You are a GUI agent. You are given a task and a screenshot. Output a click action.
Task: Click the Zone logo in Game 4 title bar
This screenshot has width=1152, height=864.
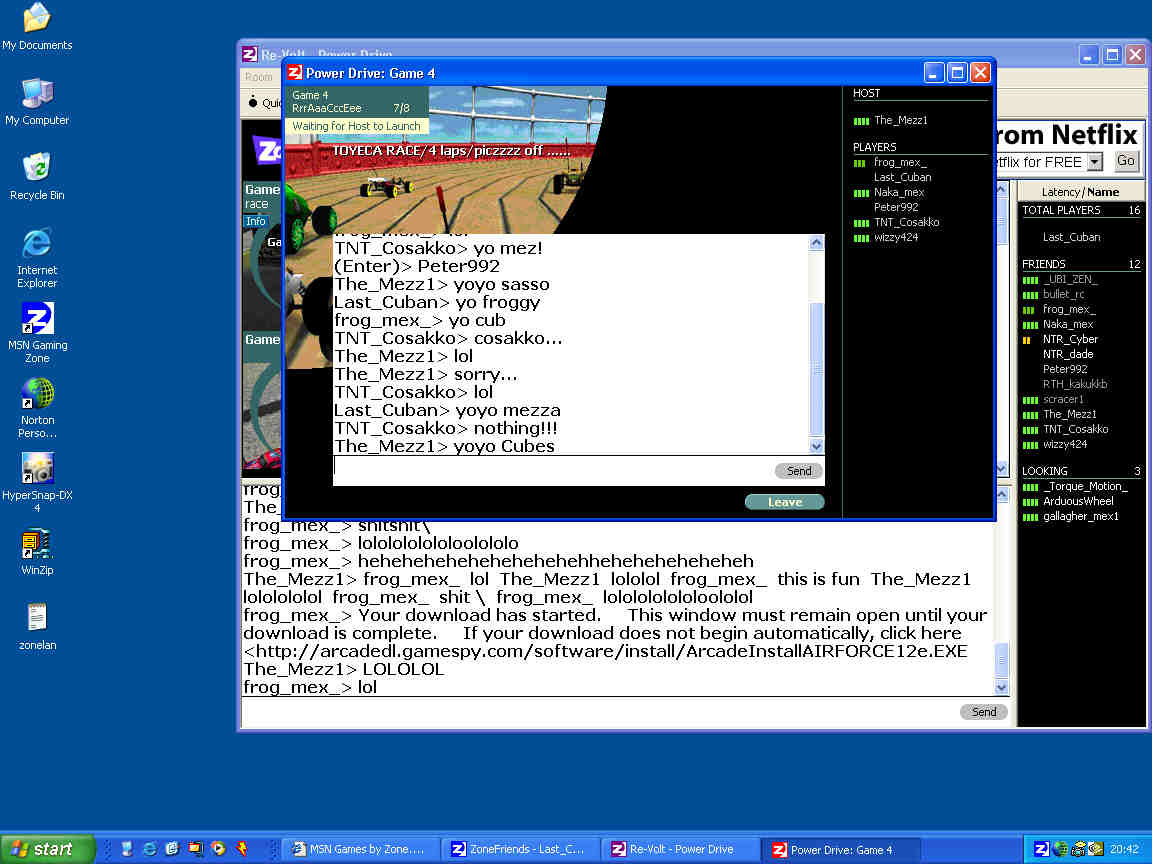click(295, 73)
